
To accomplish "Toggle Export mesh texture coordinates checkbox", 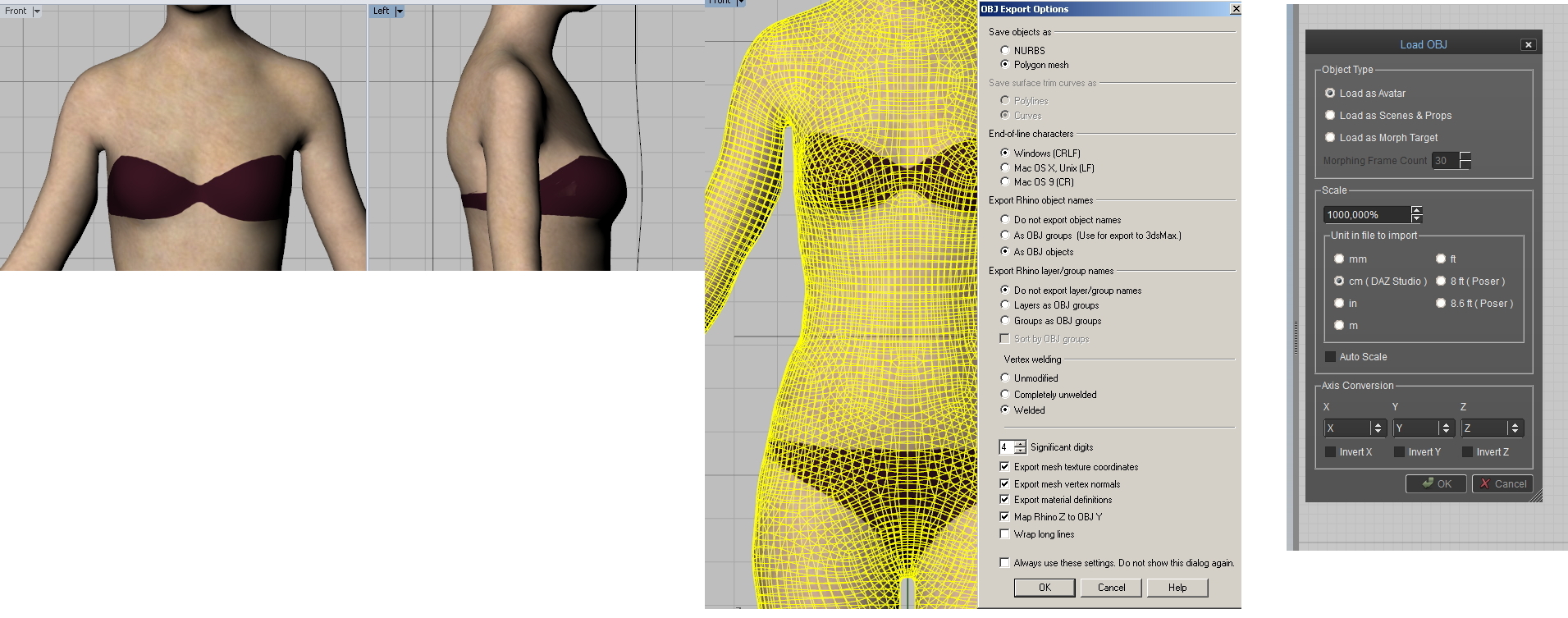I will tap(1004, 467).
